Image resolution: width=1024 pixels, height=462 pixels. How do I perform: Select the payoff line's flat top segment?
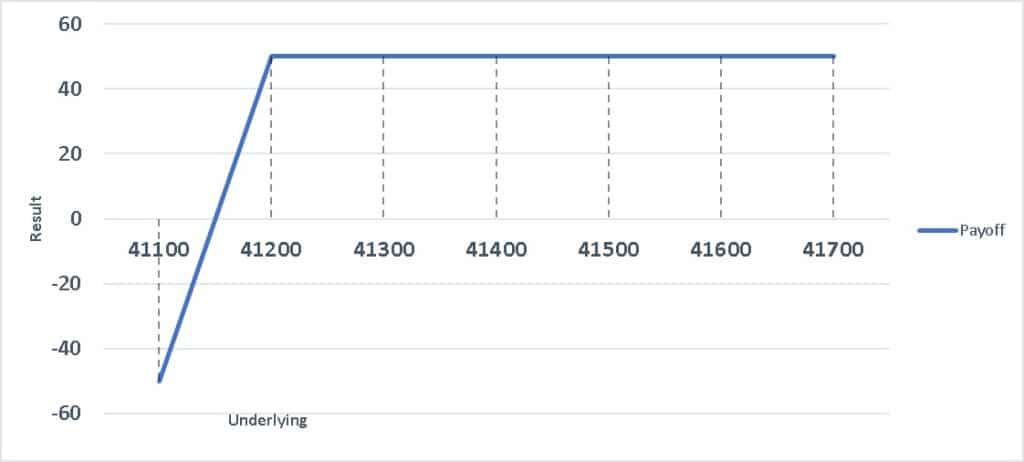click(x=552, y=56)
